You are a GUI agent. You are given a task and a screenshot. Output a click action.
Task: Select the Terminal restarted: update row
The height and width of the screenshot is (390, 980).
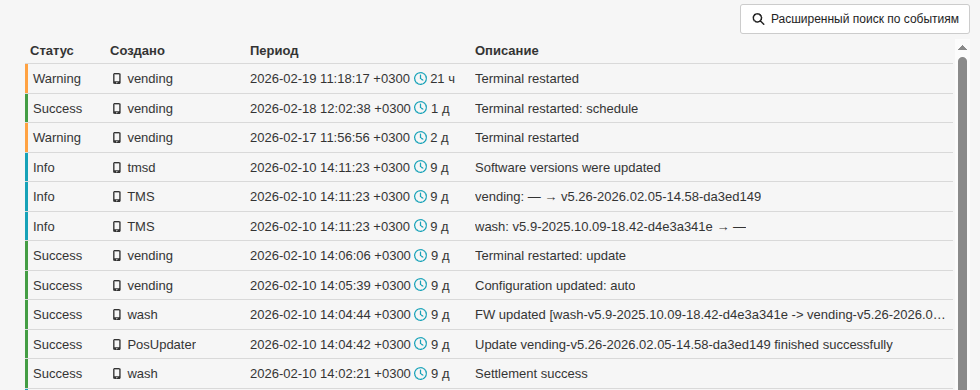[x=489, y=256]
